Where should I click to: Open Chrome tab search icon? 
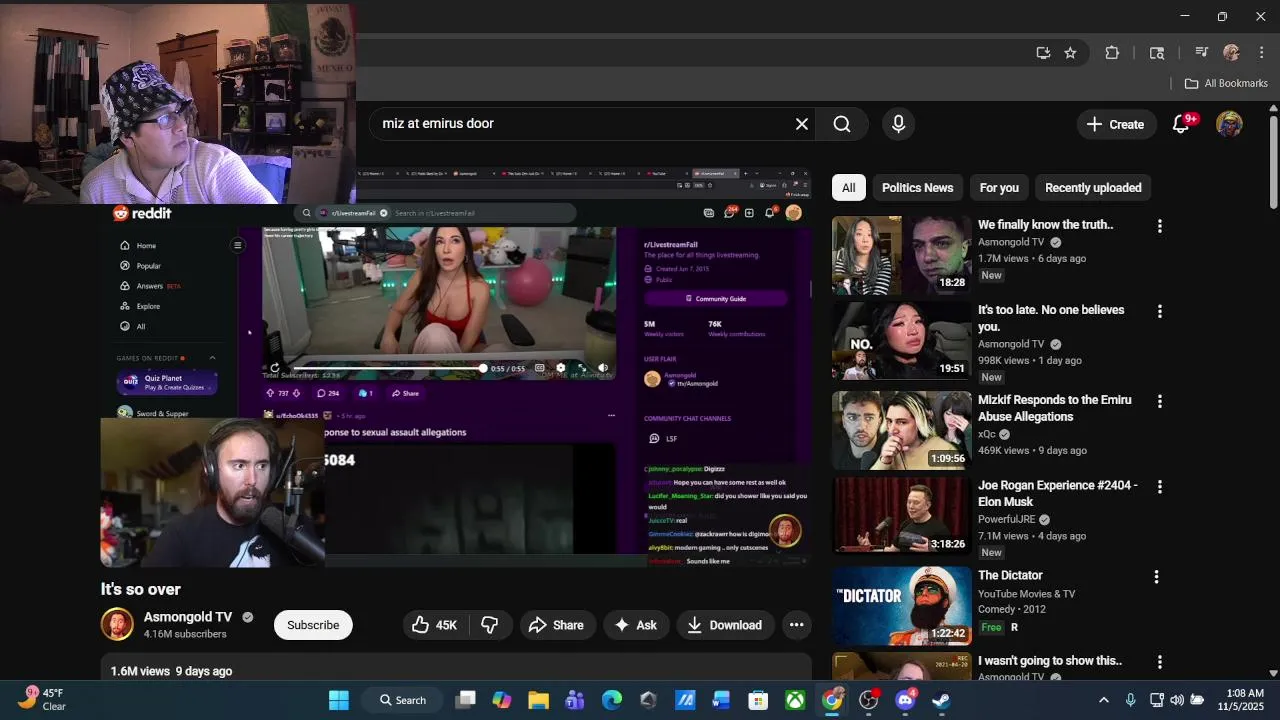tap(1157, 53)
